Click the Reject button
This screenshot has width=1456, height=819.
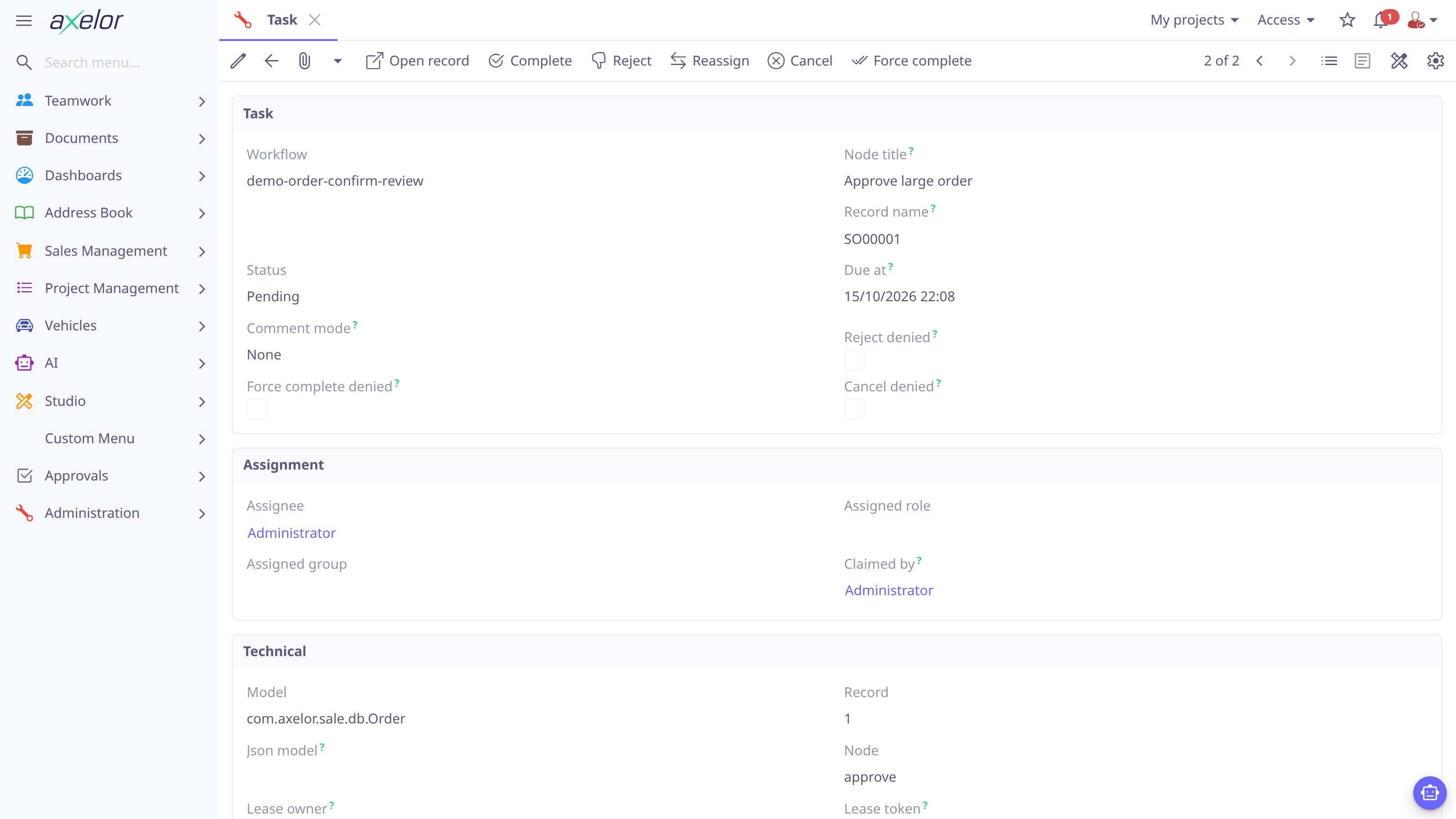pos(621,61)
